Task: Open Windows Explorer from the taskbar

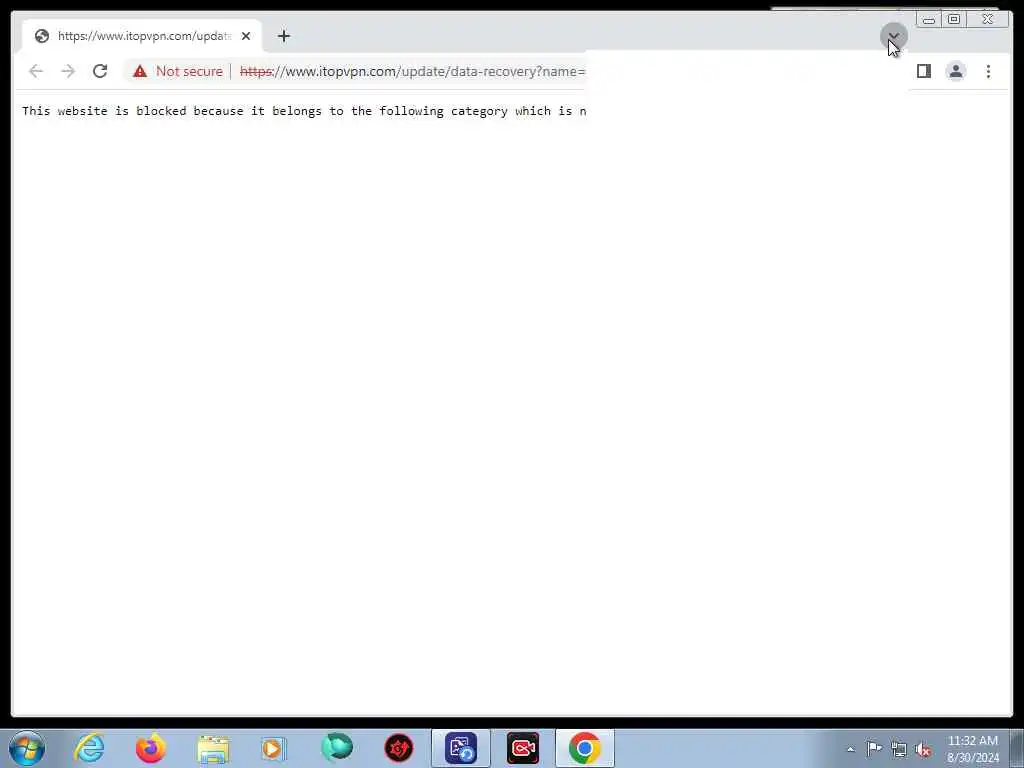Action: click(x=213, y=748)
